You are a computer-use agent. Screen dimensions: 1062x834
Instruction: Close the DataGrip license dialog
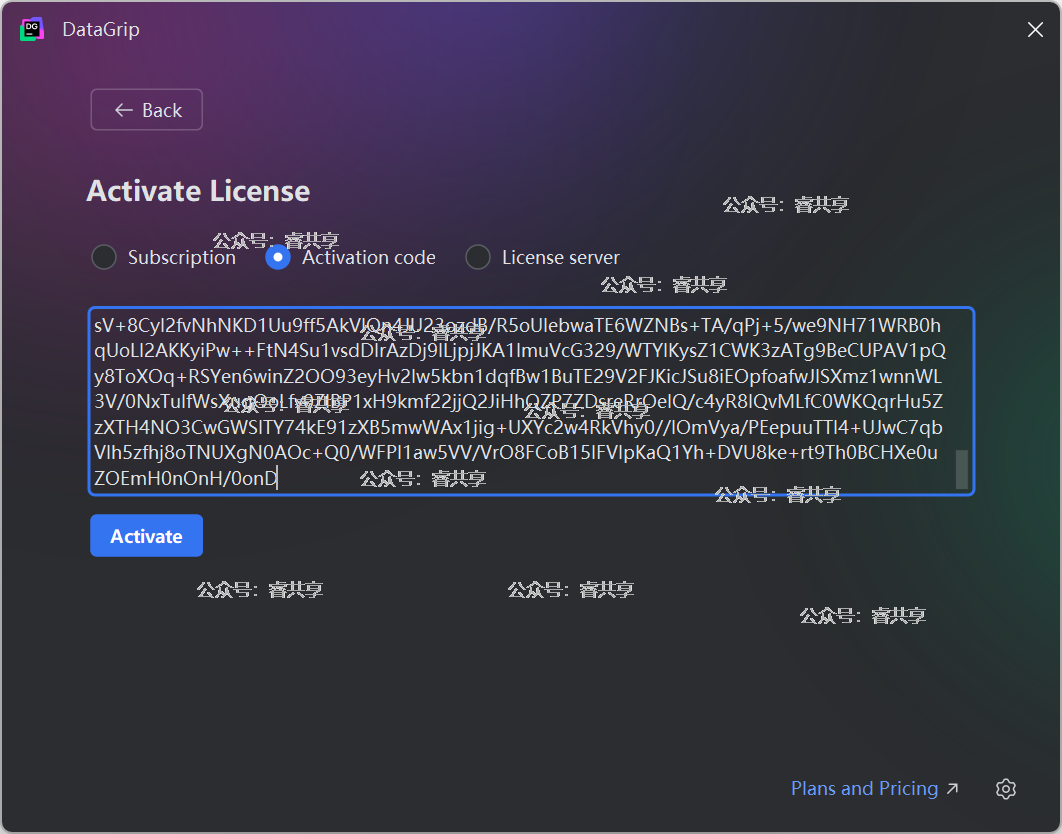tap(1035, 29)
